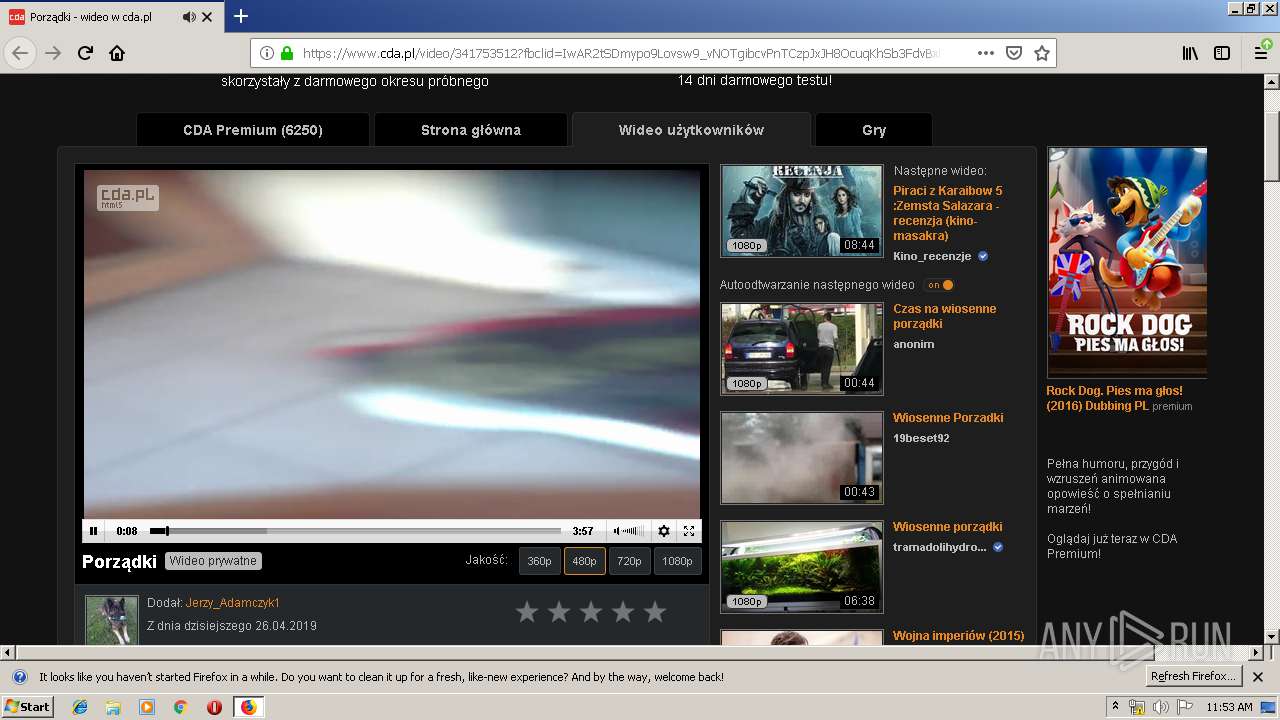This screenshot has height=720, width=1280.
Task: Select 360p video quality
Action: 539,561
